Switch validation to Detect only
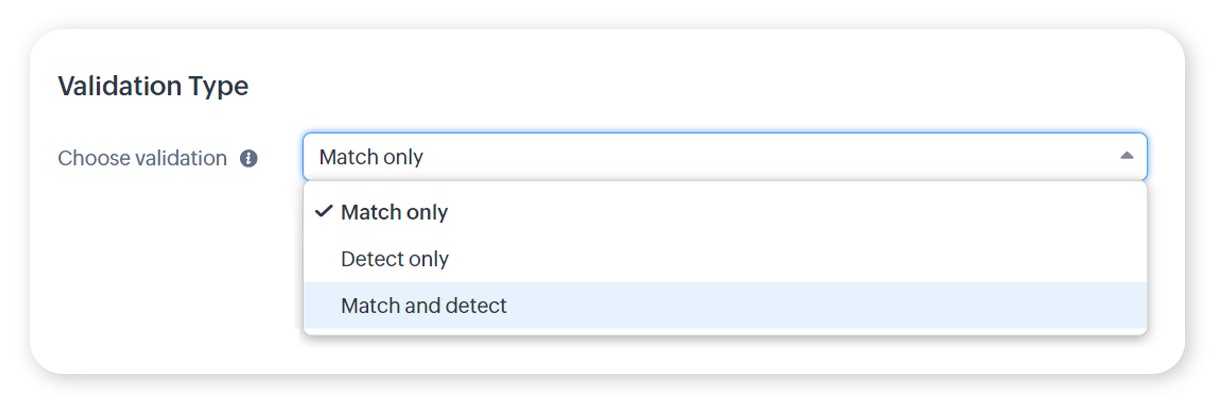This screenshot has width=1210, height=403. click(394, 259)
